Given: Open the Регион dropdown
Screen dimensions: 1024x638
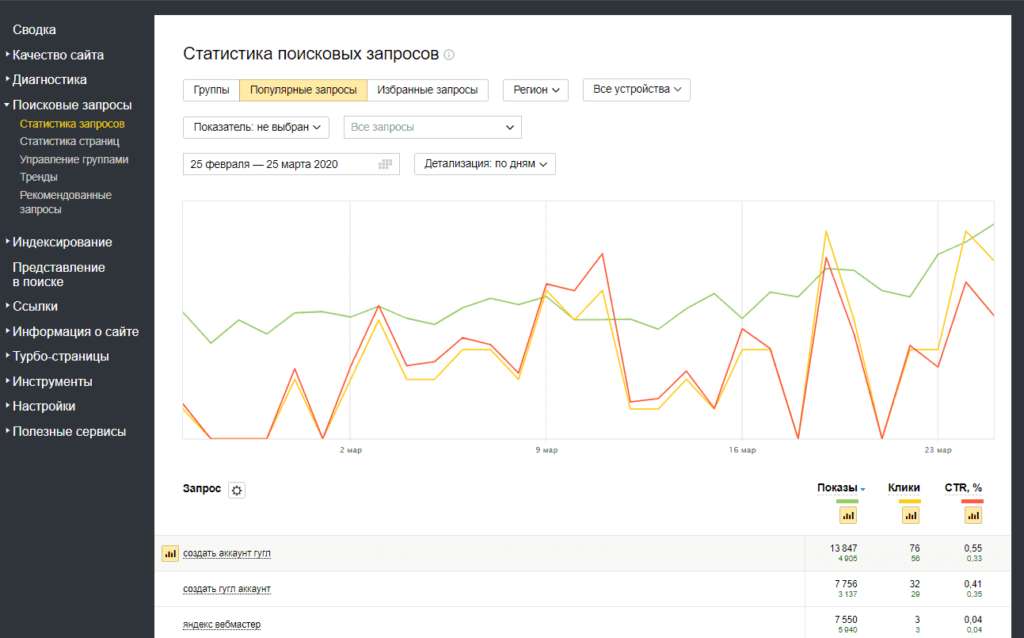Looking at the screenshot, I should pos(536,90).
